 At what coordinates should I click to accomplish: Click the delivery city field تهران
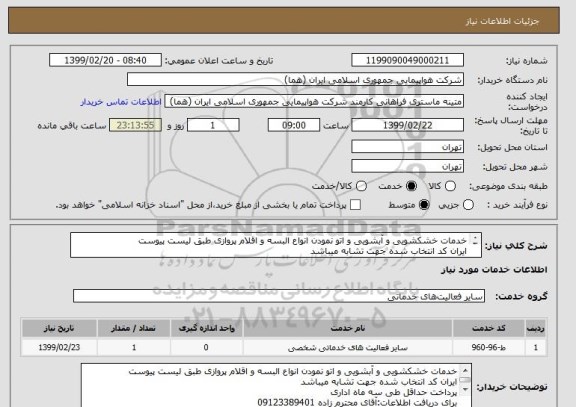pyautogui.click(x=407, y=166)
